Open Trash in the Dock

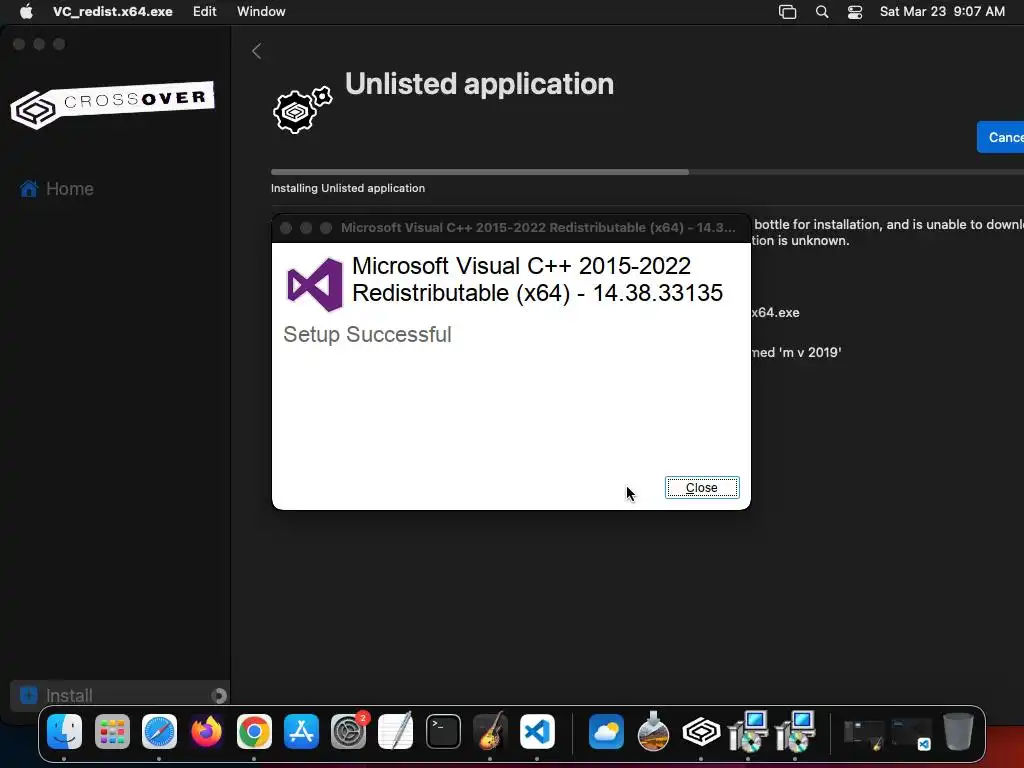pyautogui.click(x=957, y=731)
